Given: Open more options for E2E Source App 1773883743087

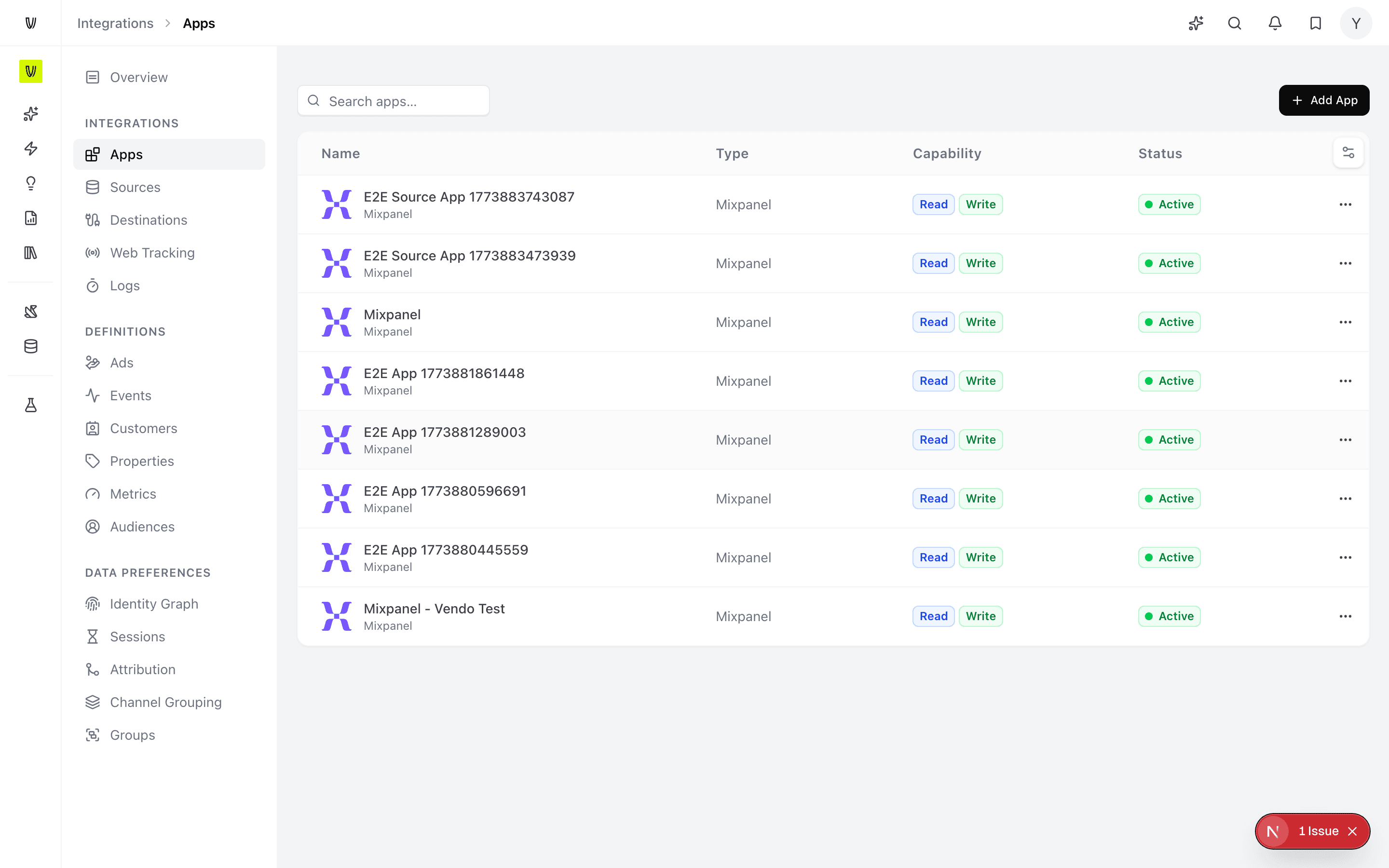Looking at the screenshot, I should point(1346,204).
